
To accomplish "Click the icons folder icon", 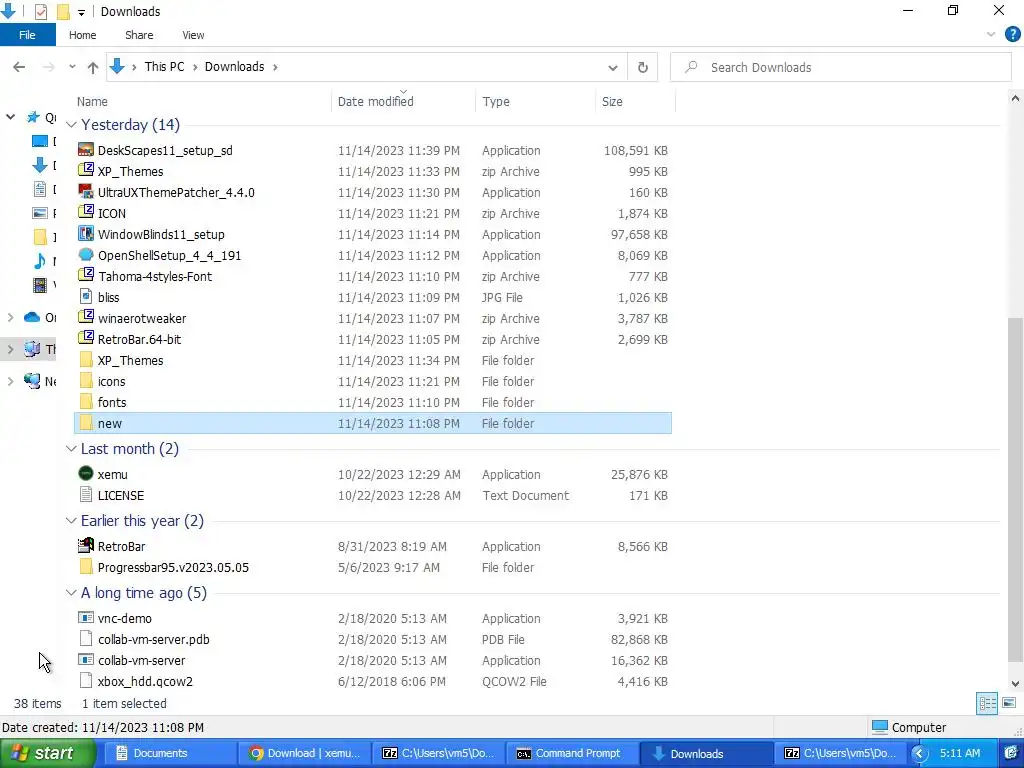I will [x=86, y=381].
